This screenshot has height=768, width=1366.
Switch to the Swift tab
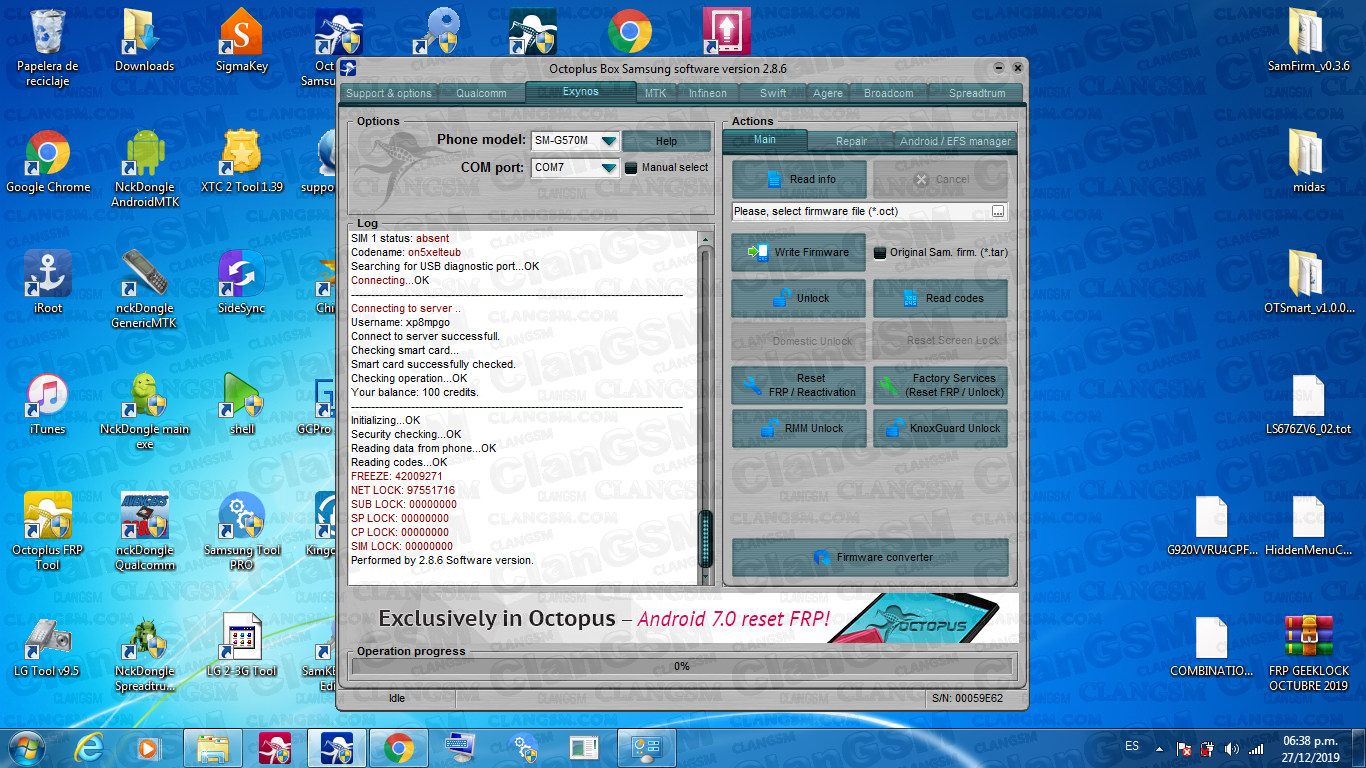(x=773, y=93)
